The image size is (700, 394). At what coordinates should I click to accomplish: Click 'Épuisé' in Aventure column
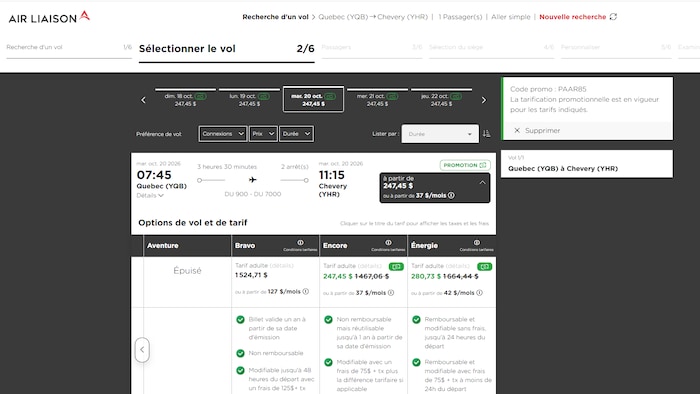click(x=187, y=270)
